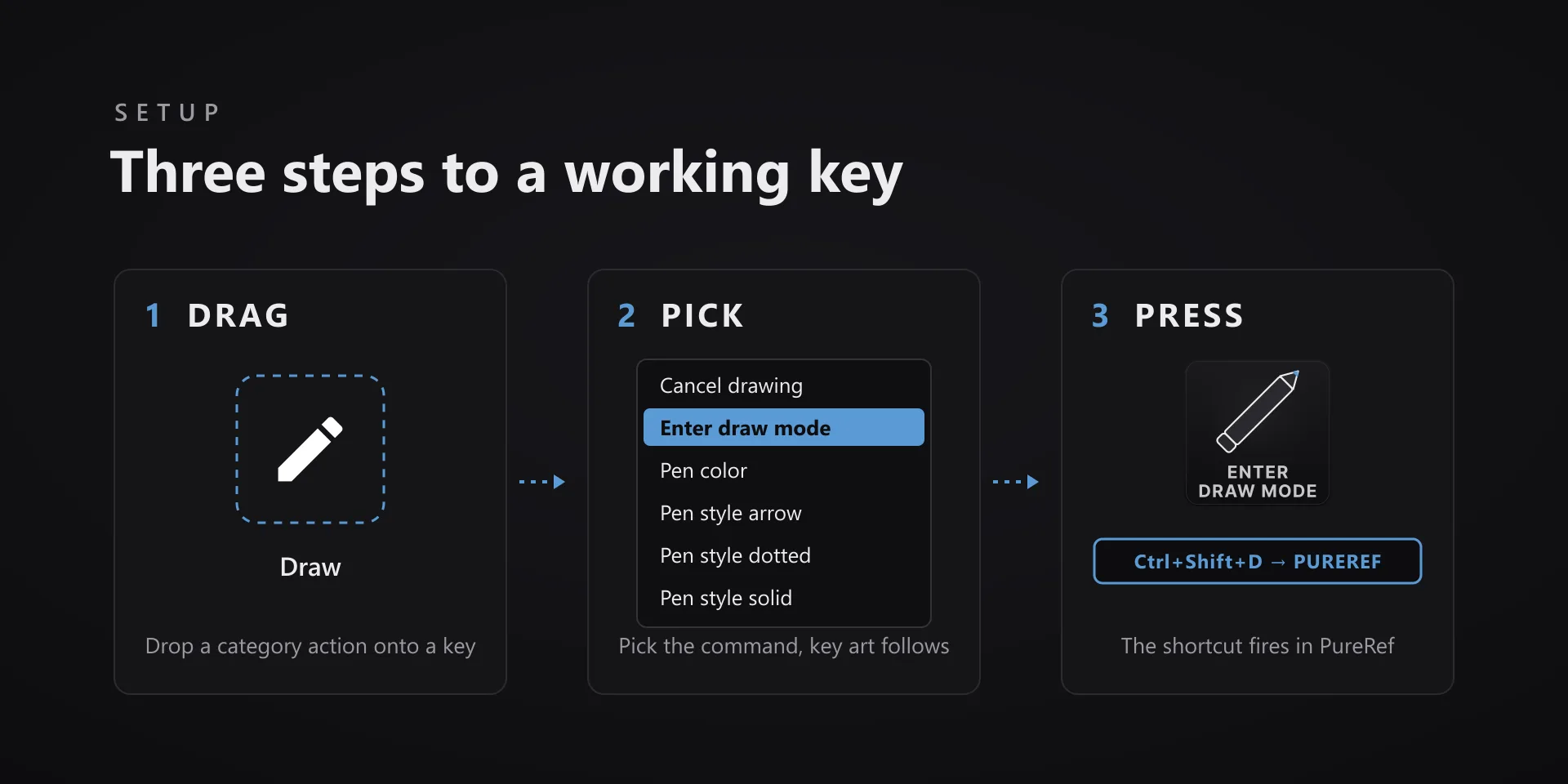Click the step number 1 beside DRAG
The width and height of the screenshot is (1568, 784).
pyautogui.click(x=153, y=315)
